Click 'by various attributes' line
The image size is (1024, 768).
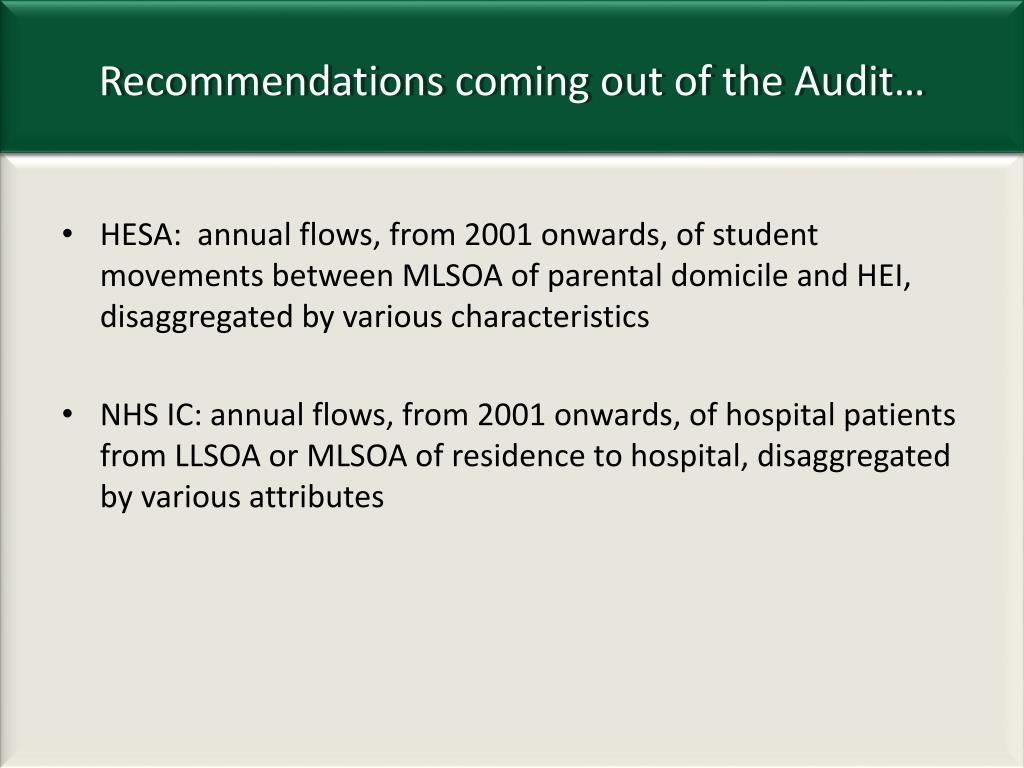point(242,498)
